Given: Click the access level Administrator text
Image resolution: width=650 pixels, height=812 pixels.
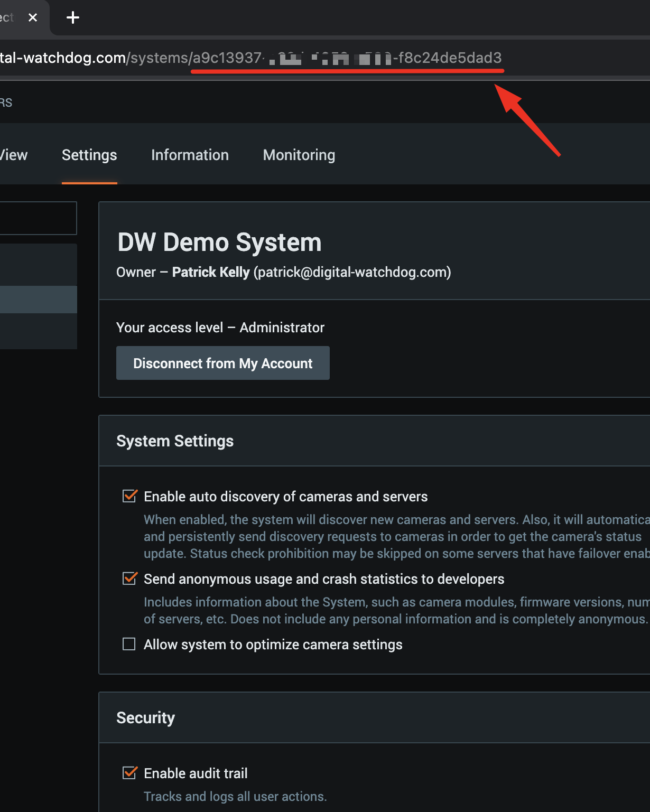Looking at the screenshot, I should coord(282,328).
